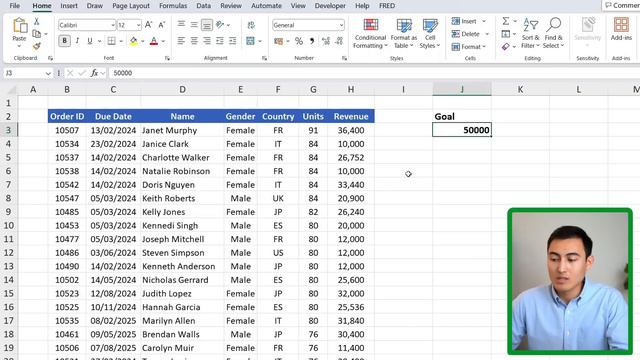
Task: Switch to the Formulas tab
Action: click(173, 6)
